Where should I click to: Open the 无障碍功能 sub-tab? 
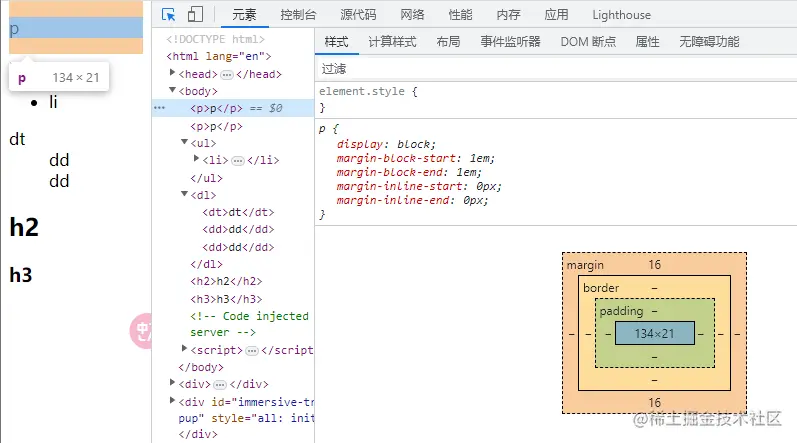709,42
